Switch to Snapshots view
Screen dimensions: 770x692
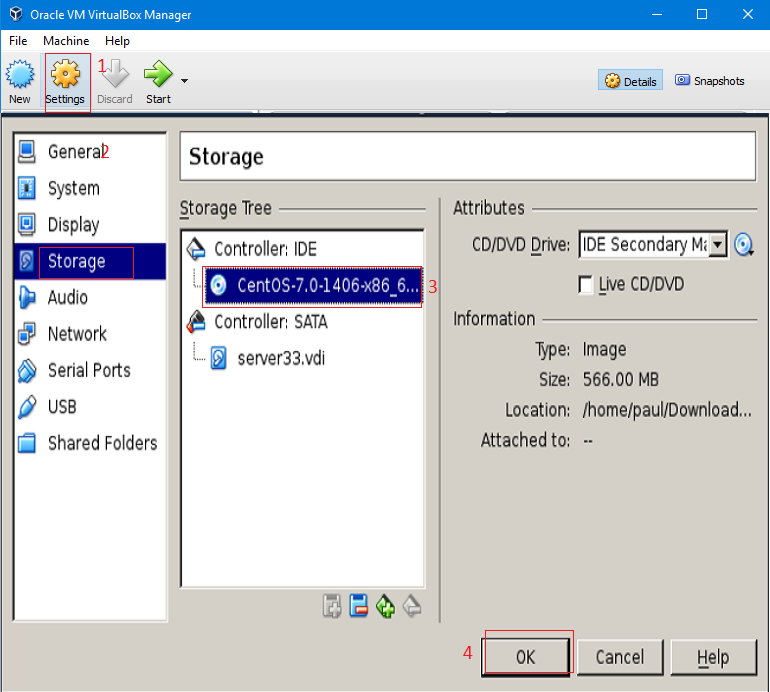point(710,81)
